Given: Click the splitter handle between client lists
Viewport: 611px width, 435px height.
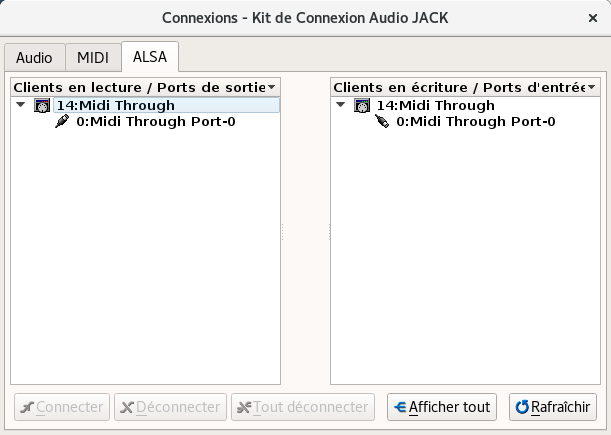Looking at the screenshot, I should pyautogui.click(x=306, y=232).
